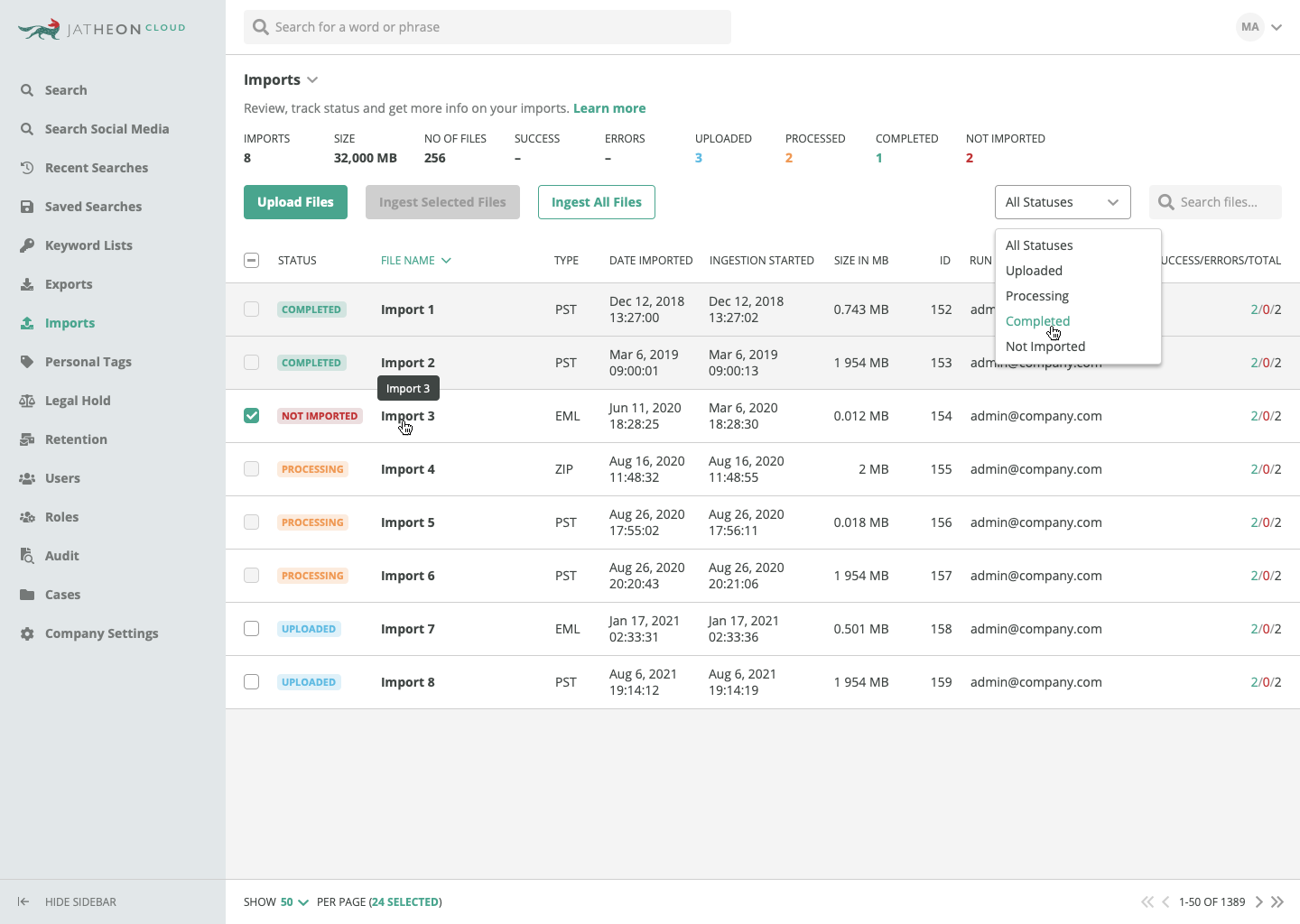Collapse the All Statuses dropdown
1300x924 pixels.
coord(1063,202)
